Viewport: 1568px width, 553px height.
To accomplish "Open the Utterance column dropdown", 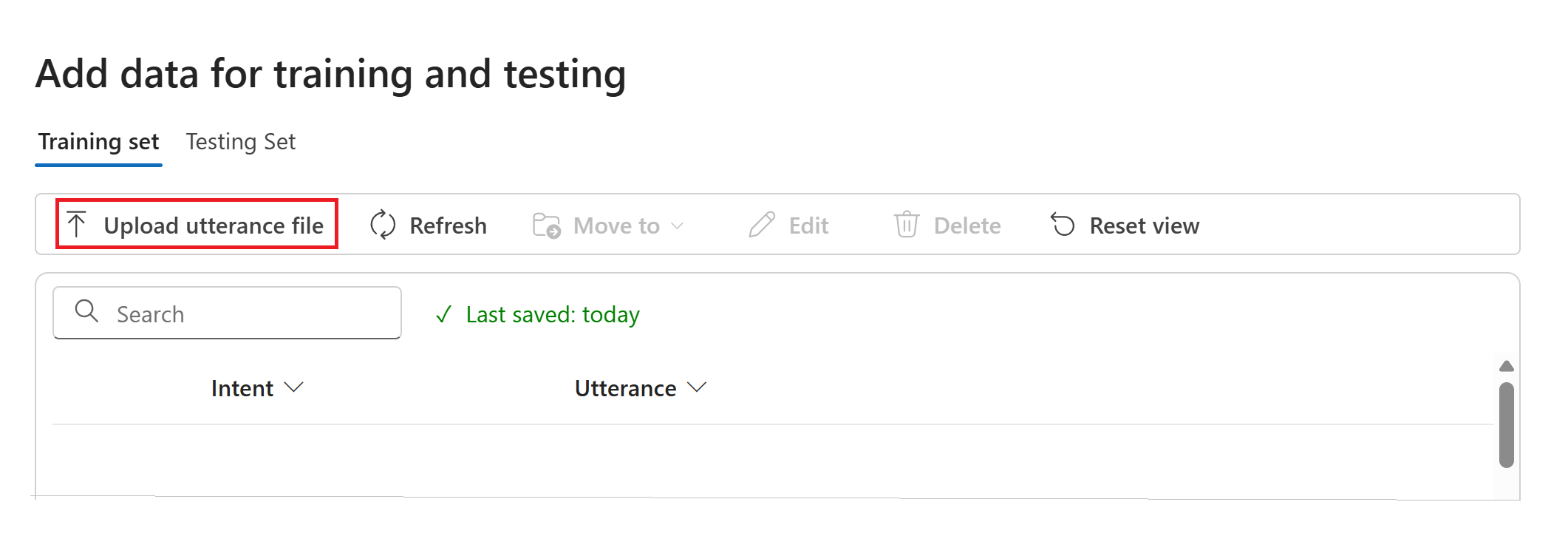I will (698, 387).
